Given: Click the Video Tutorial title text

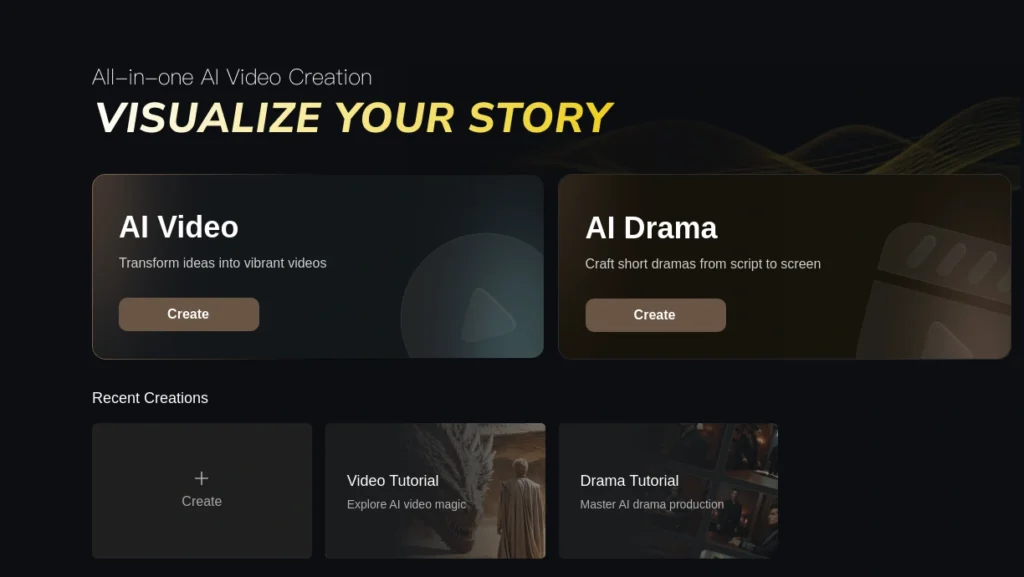Looking at the screenshot, I should [x=392, y=480].
